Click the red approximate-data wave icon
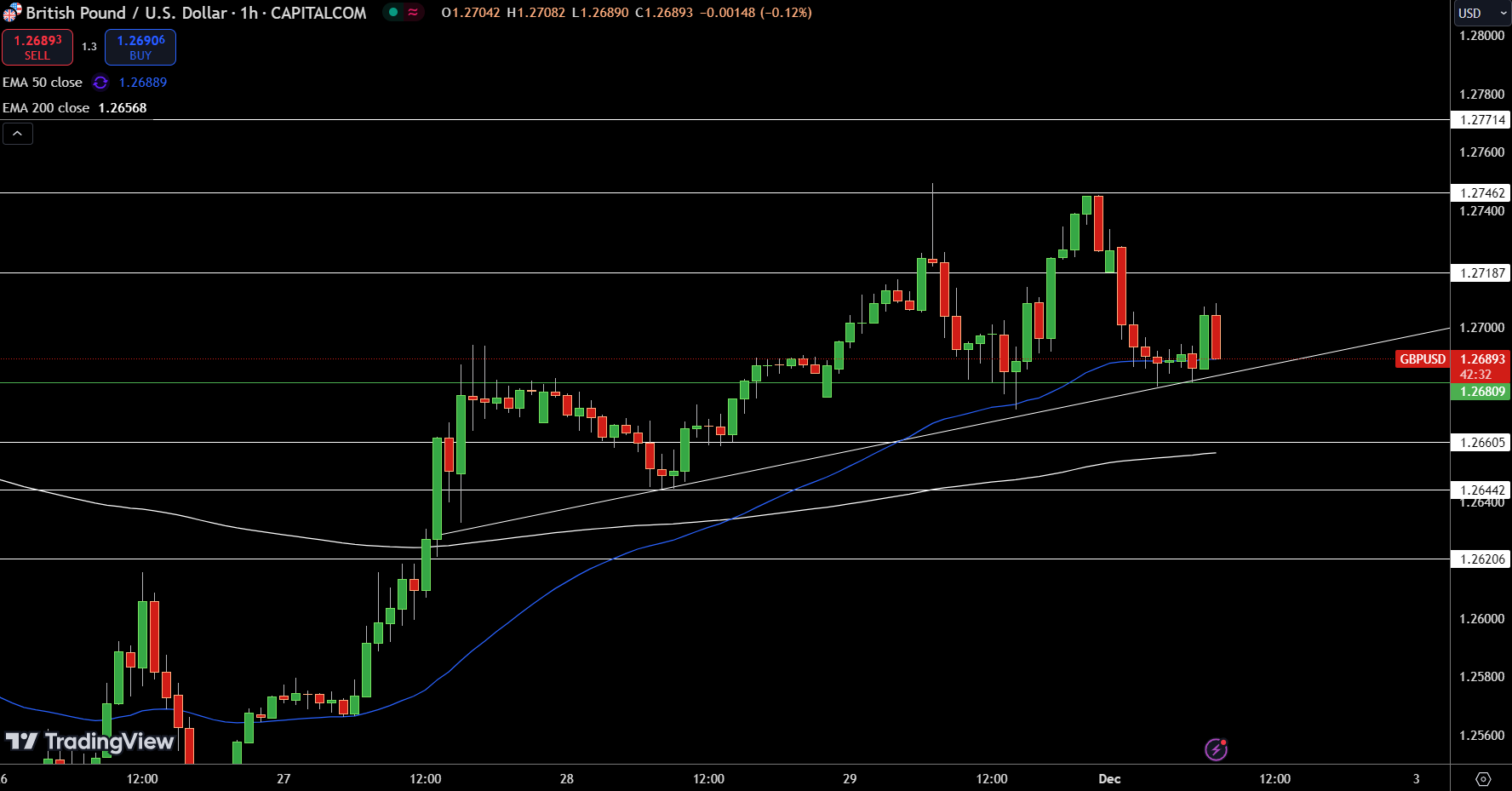Viewport: 1512px width, 791px height. (x=413, y=13)
